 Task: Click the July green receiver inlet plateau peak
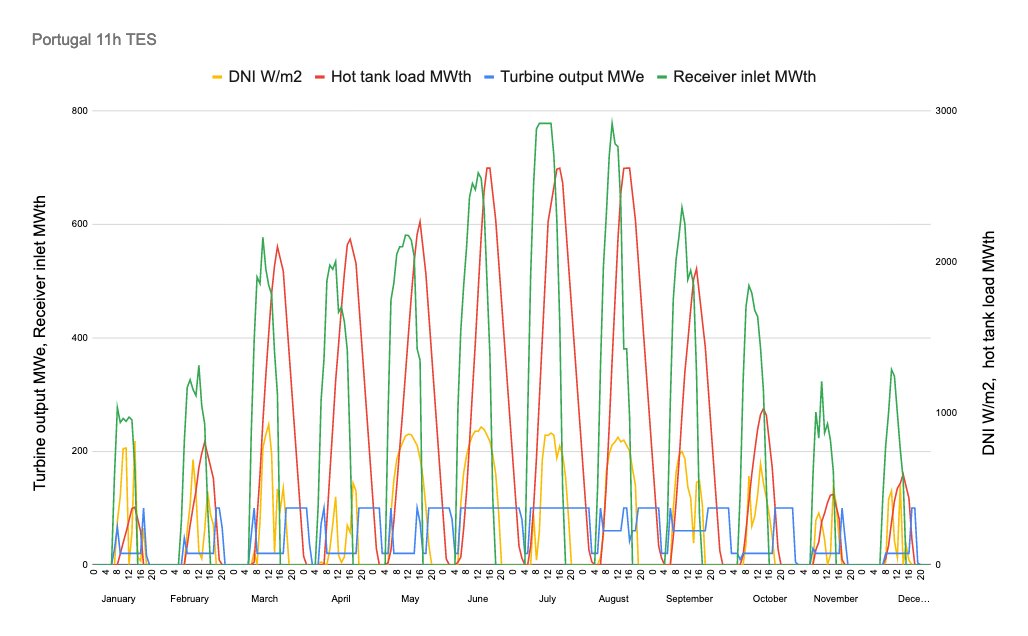point(544,123)
